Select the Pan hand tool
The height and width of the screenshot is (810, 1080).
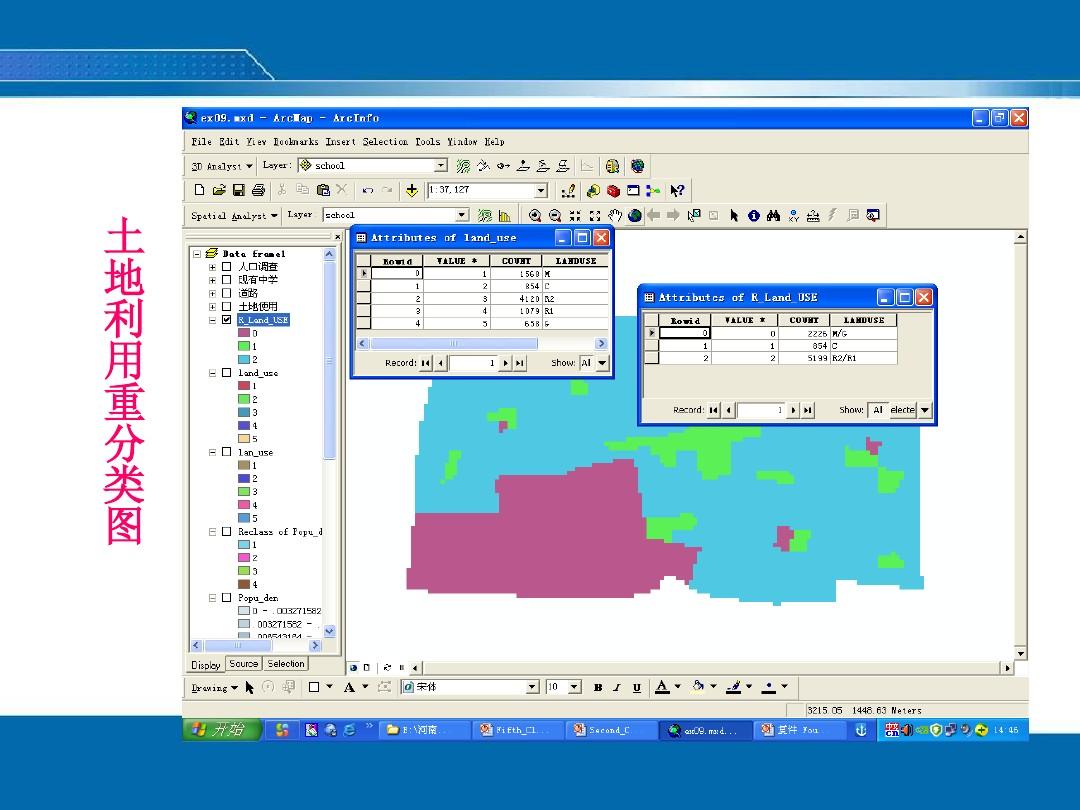point(615,215)
